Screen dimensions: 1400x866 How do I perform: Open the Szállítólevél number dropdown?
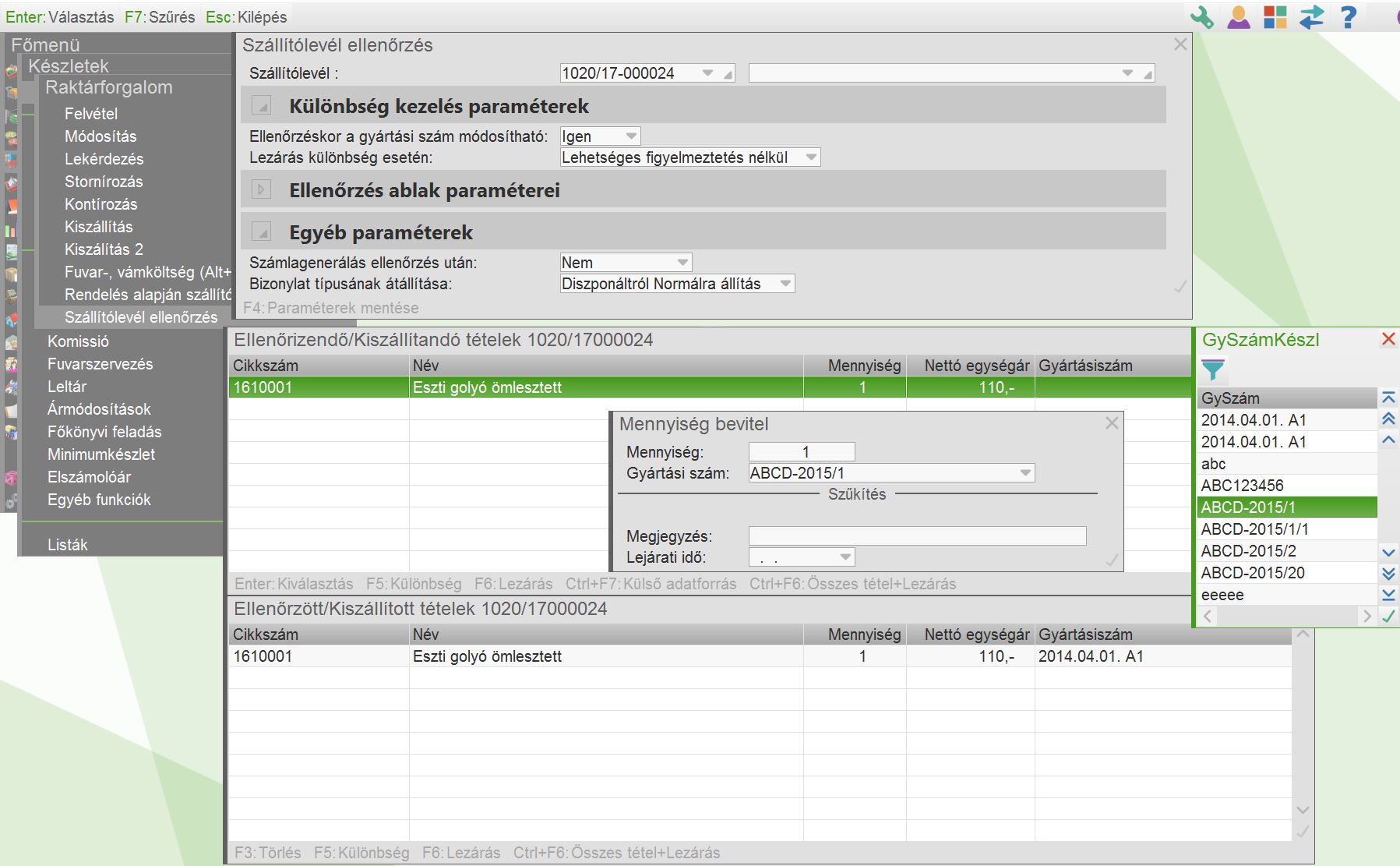[x=707, y=73]
